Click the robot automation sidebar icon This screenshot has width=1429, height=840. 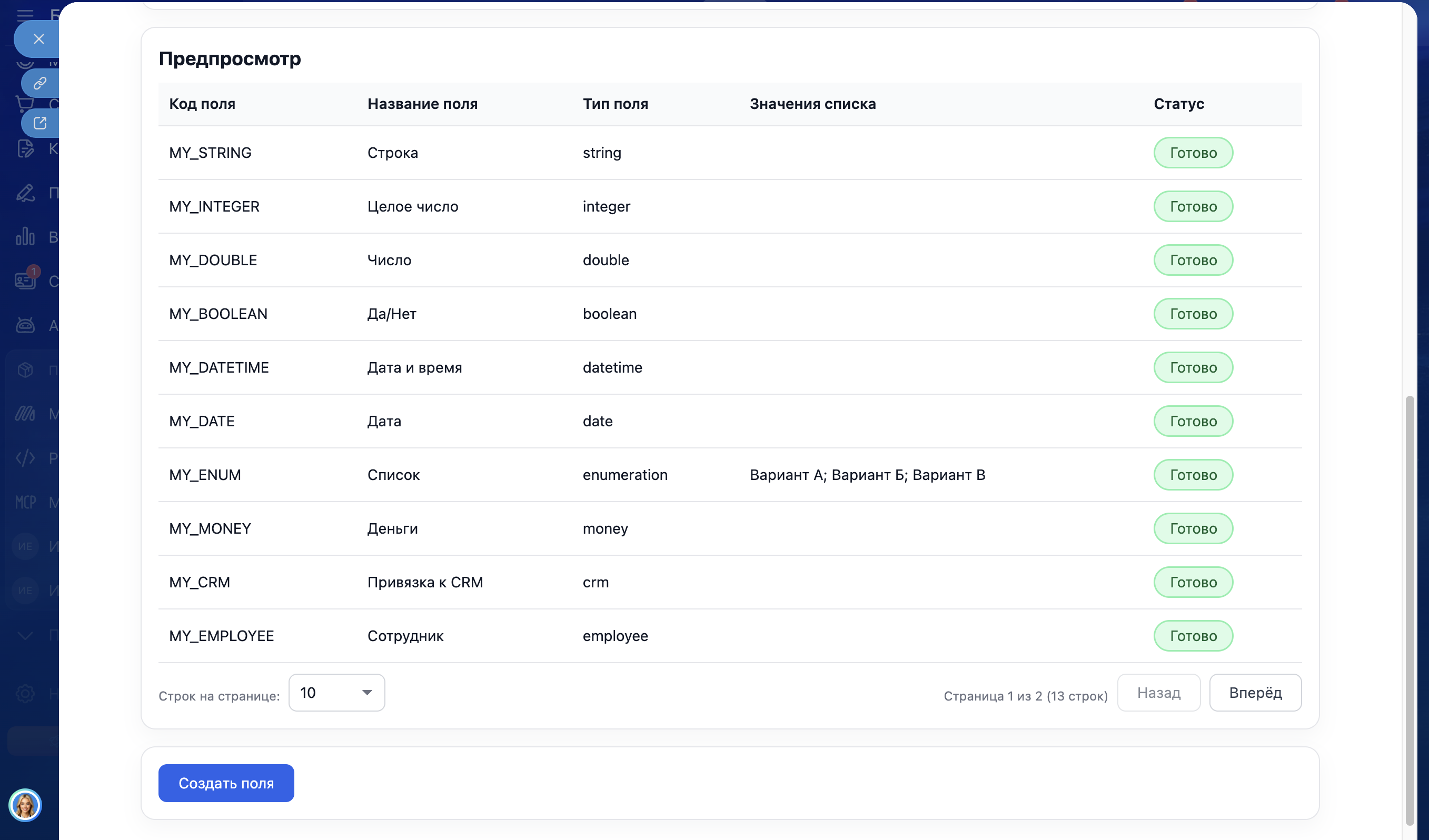25,325
